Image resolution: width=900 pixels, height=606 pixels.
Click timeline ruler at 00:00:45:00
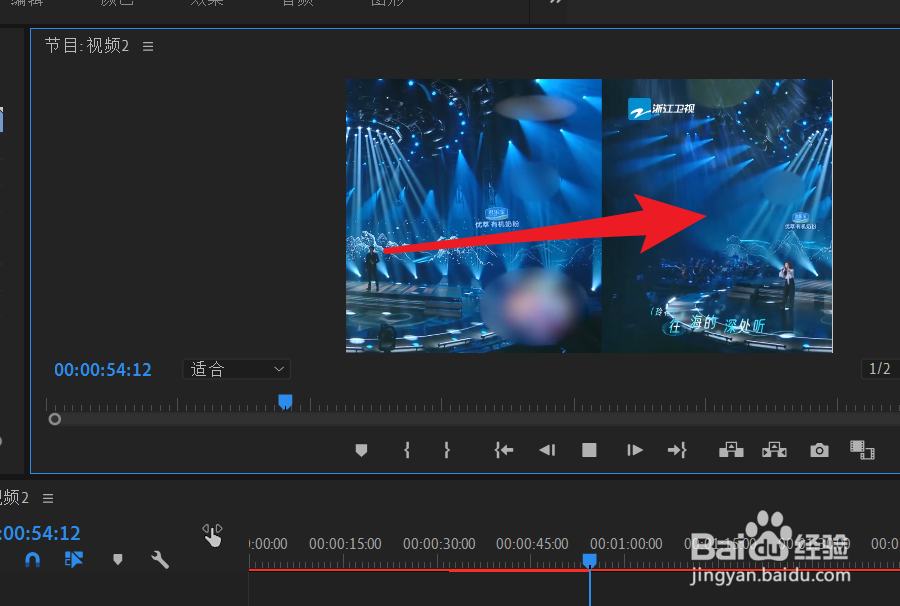click(532, 544)
